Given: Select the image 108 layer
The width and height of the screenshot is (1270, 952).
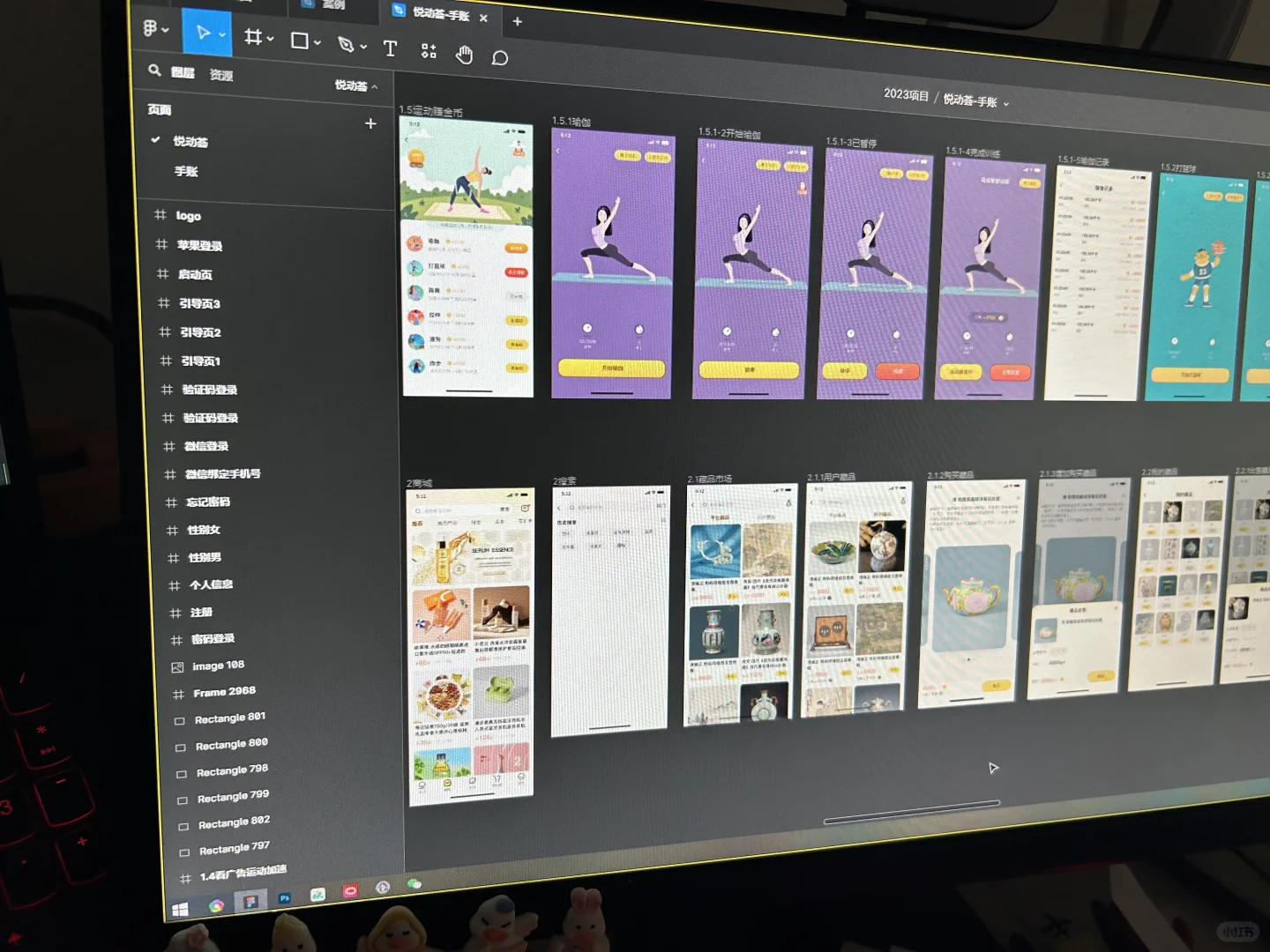Looking at the screenshot, I should pos(219,666).
